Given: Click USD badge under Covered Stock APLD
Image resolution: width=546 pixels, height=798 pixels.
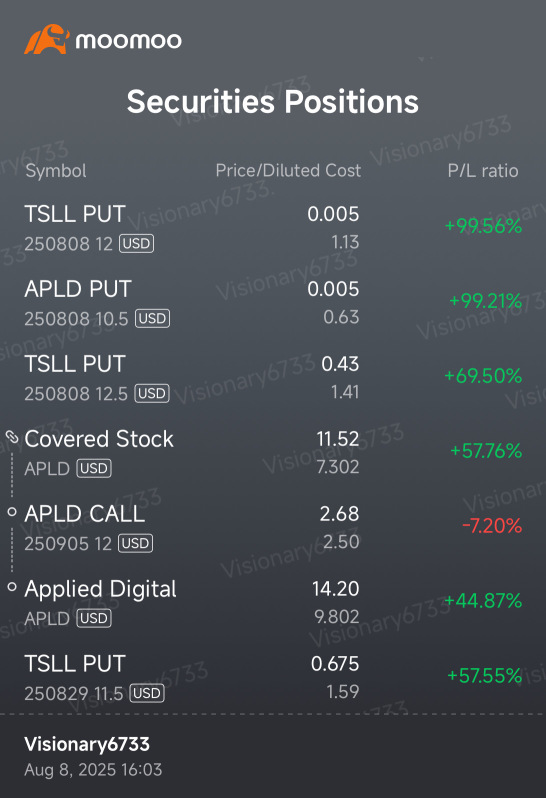Looking at the screenshot, I should point(94,468).
